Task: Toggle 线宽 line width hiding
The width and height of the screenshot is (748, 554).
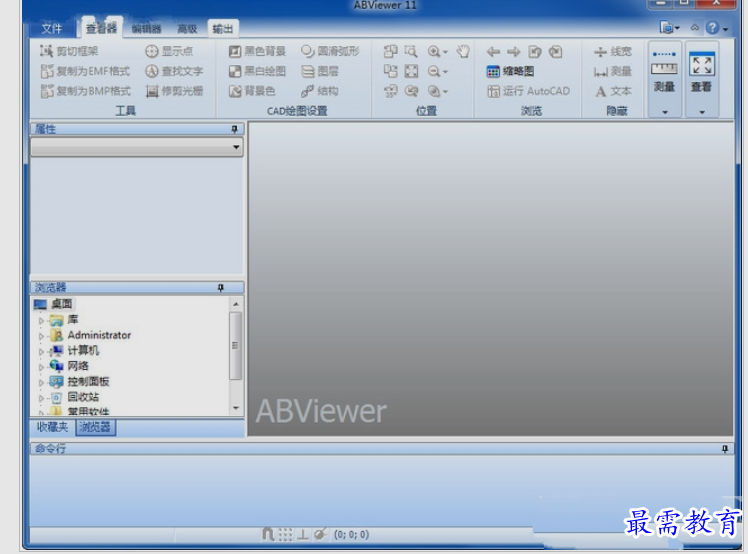Action: [613, 52]
